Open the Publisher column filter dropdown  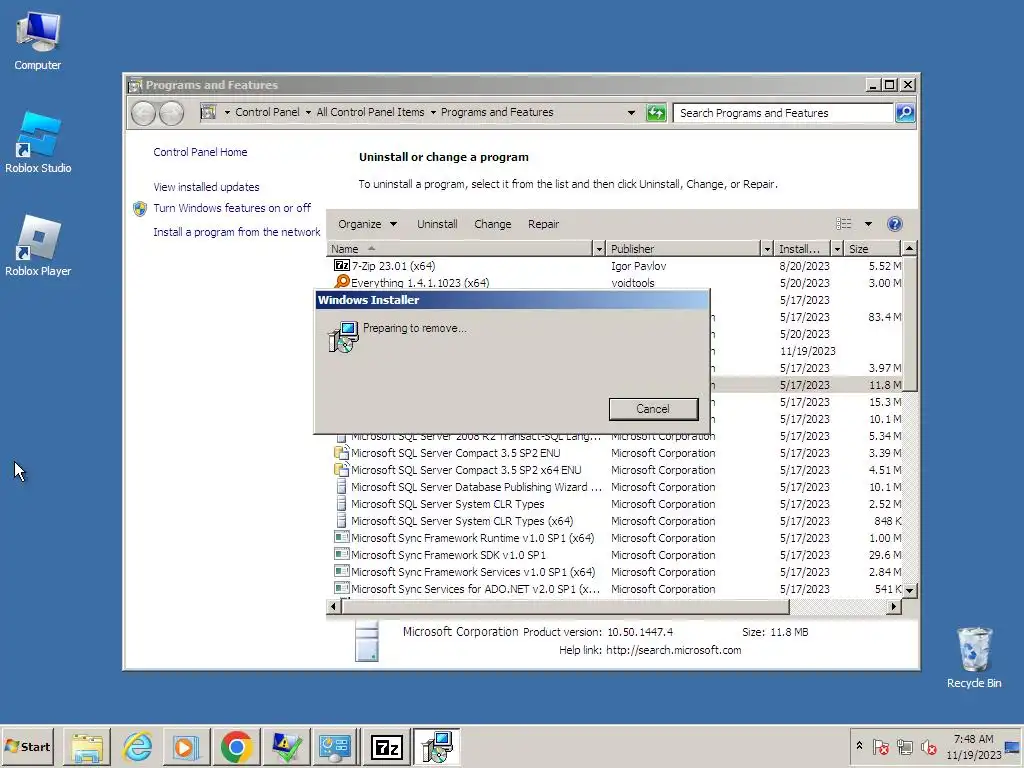[x=767, y=249]
